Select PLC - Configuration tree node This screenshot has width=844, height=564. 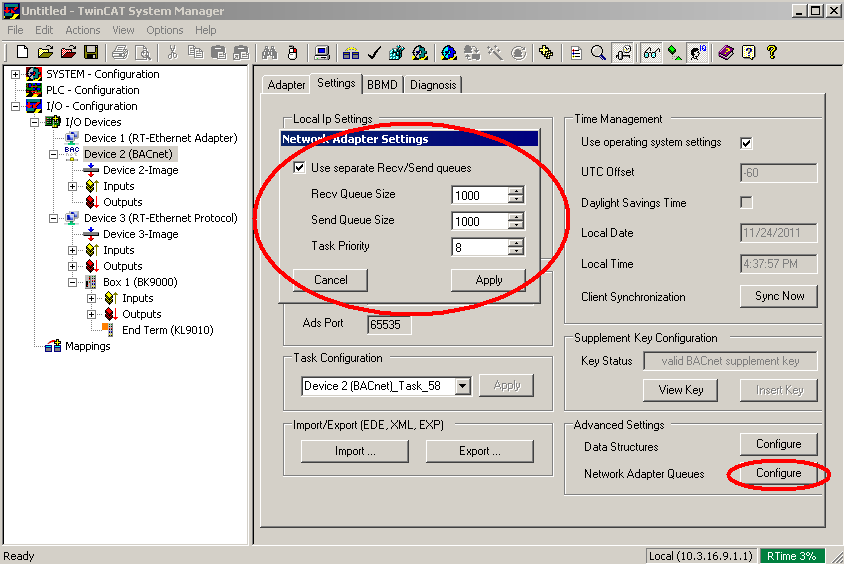[92, 90]
